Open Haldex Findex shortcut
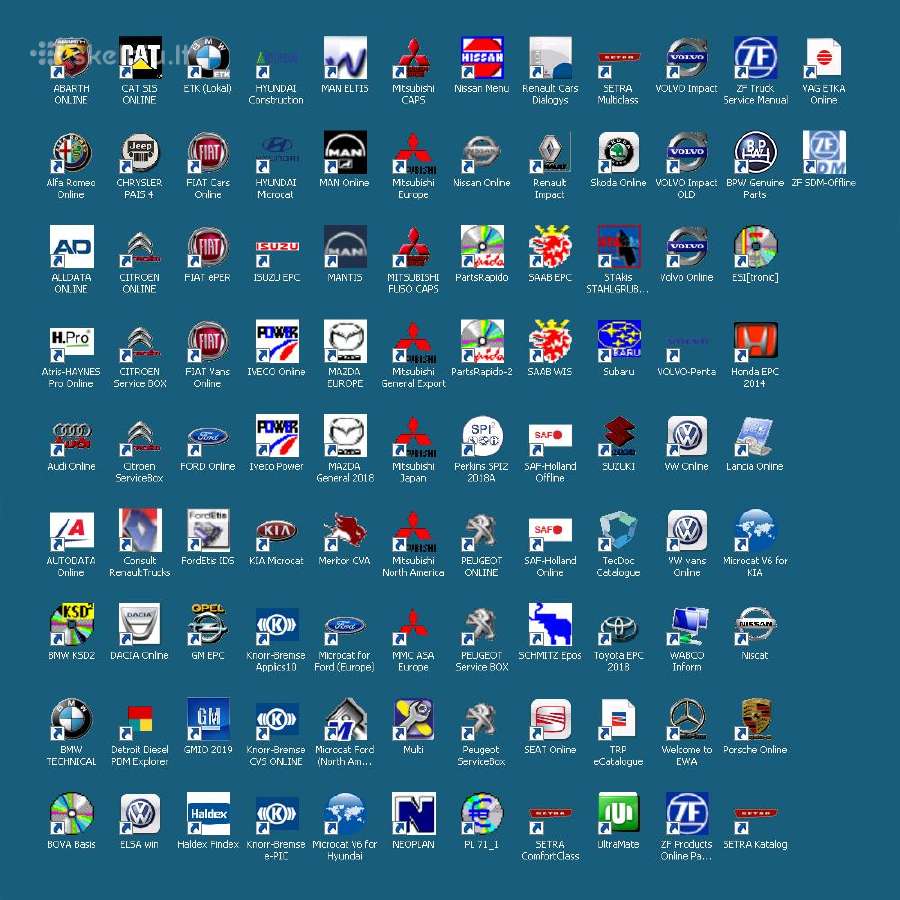The height and width of the screenshot is (900, 900). point(208,813)
